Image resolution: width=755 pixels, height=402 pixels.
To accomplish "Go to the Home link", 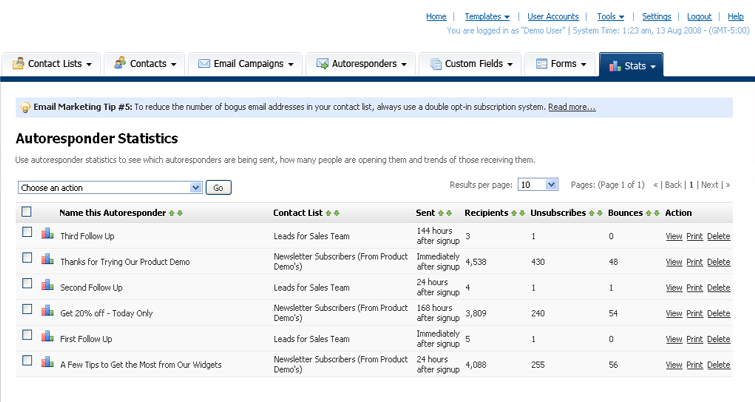I will coord(436,16).
